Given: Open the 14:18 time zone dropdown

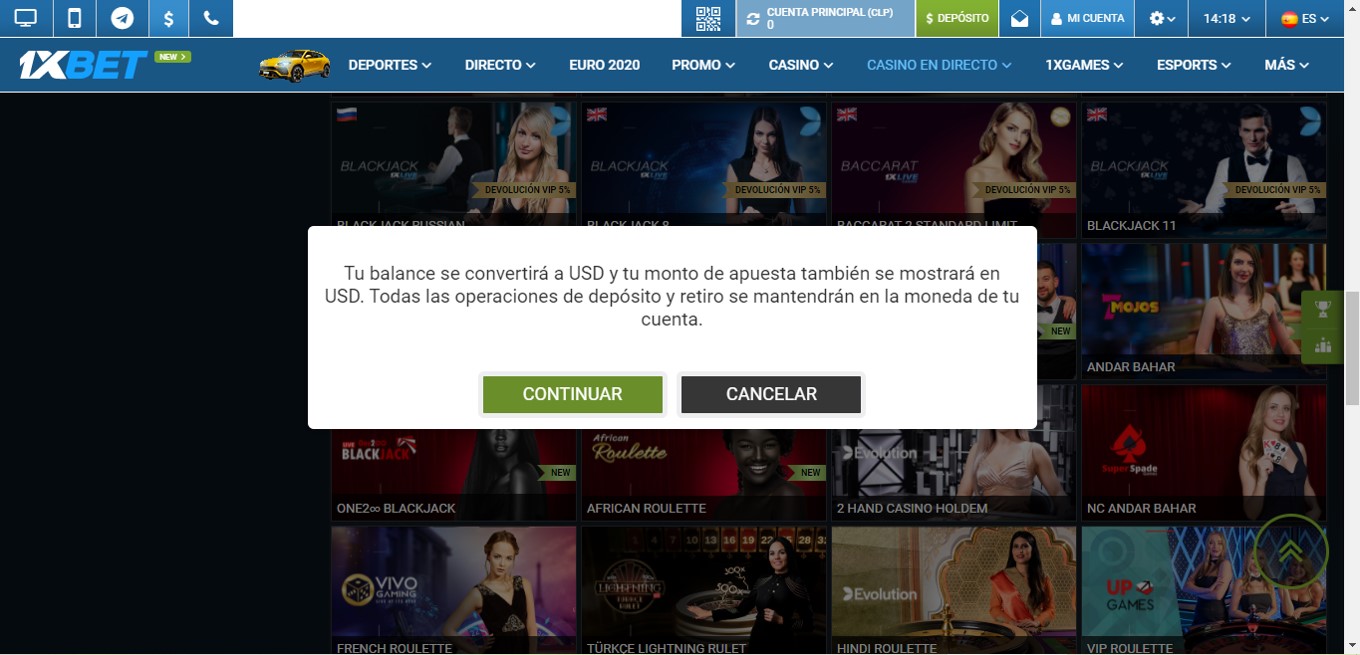Looking at the screenshot, I should [x=1227, y=18].
